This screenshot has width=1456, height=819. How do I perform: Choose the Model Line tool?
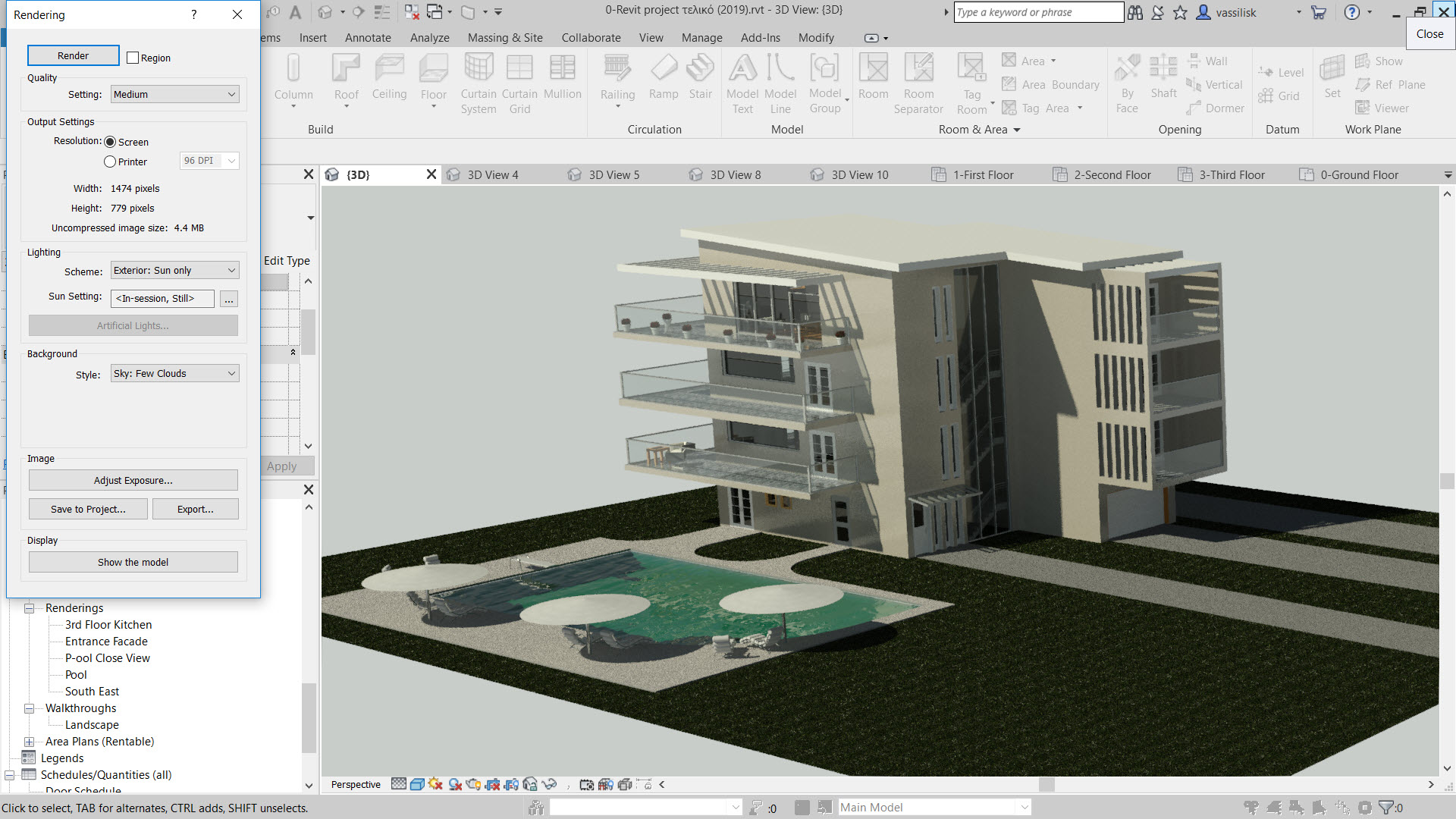[x=780, y=84]
